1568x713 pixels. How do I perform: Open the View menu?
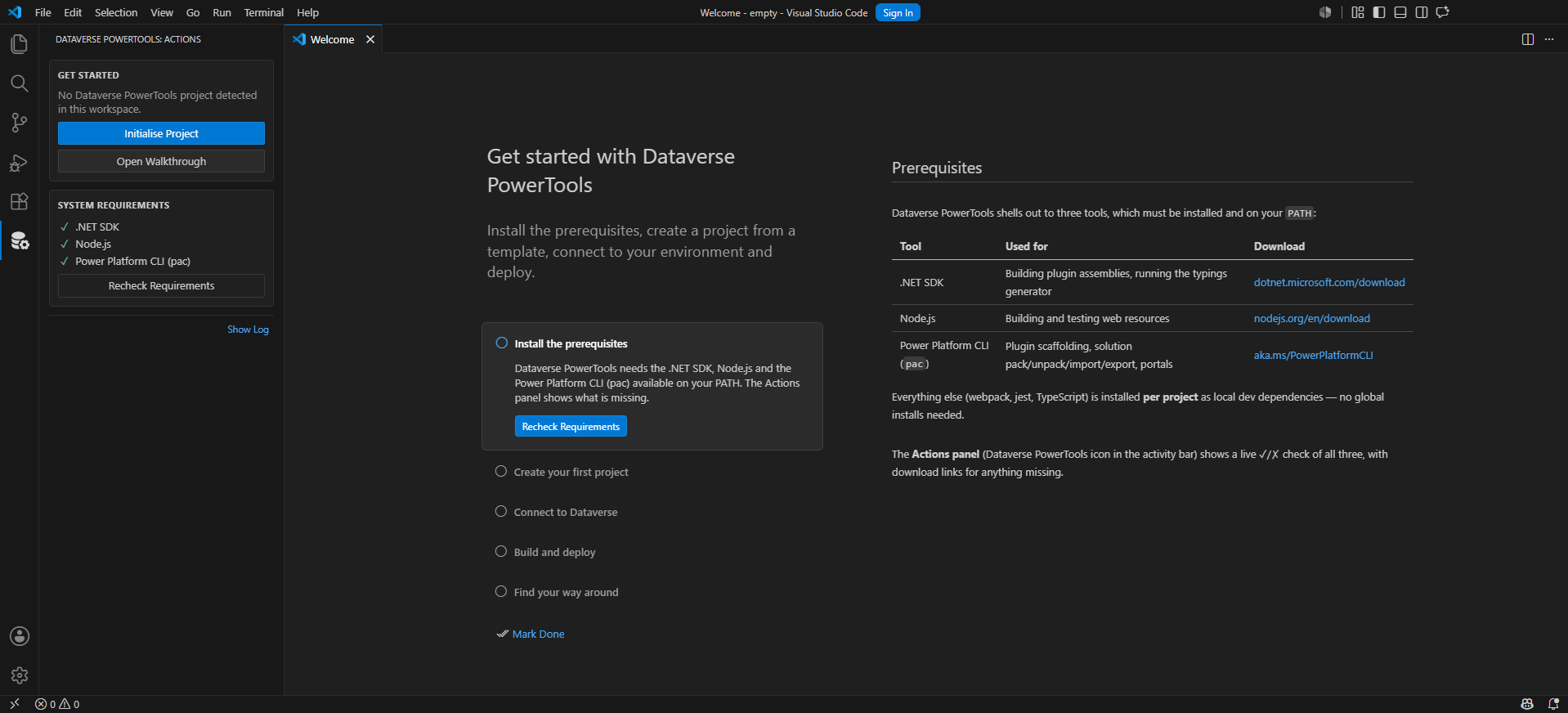click(x=162, y=12)
